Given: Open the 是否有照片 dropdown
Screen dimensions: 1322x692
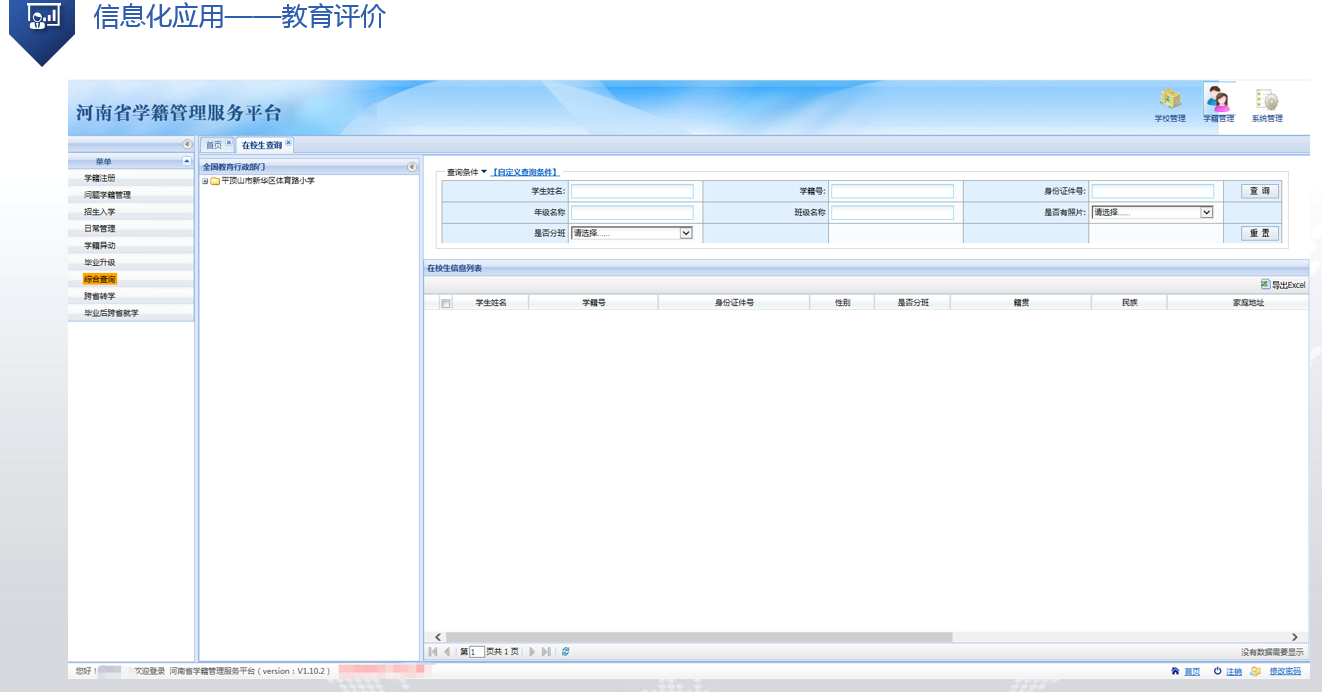Looking at the screenshot, I should 1206,212.
